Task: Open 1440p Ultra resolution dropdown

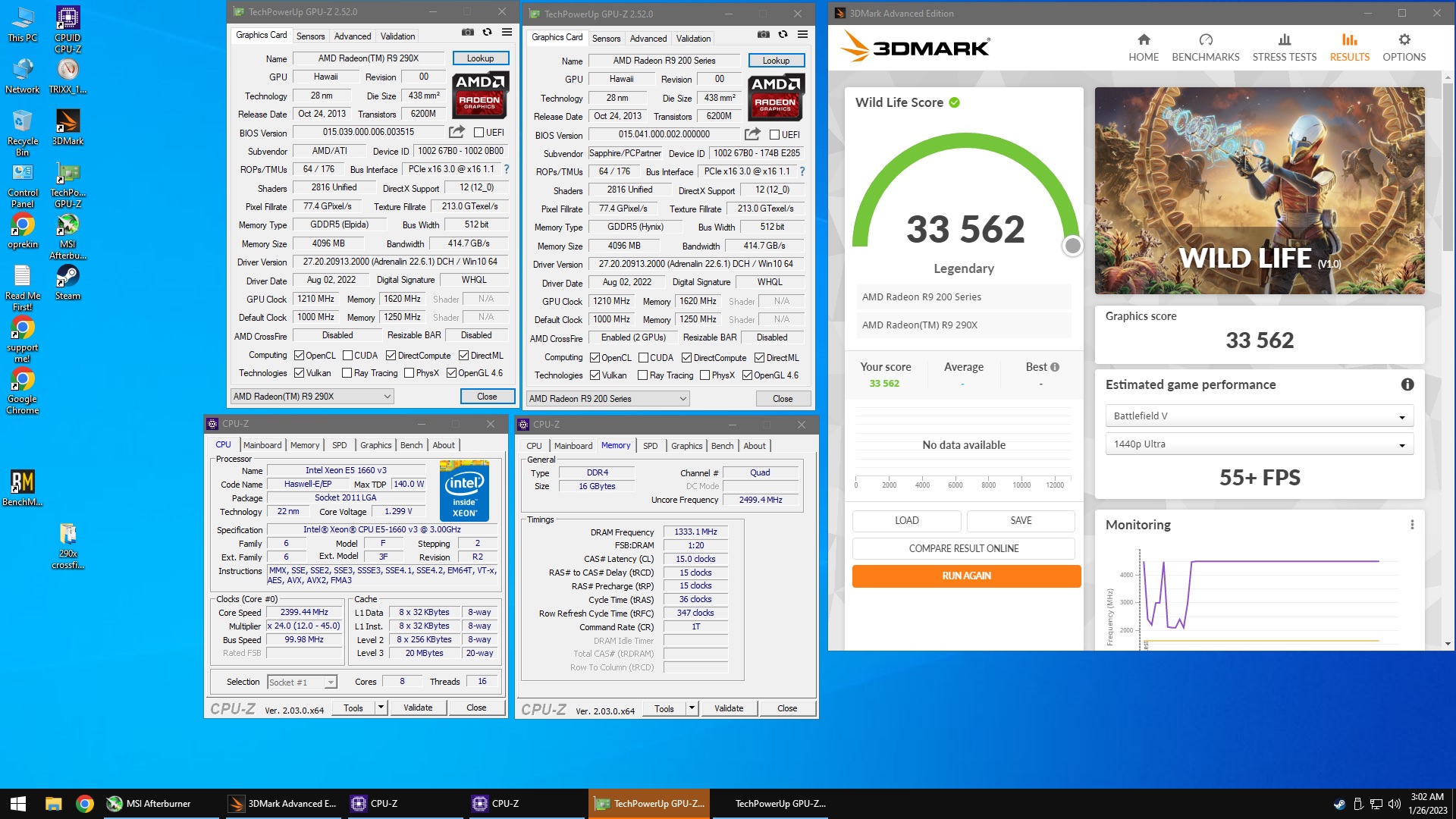Action: pos(1260,444)
